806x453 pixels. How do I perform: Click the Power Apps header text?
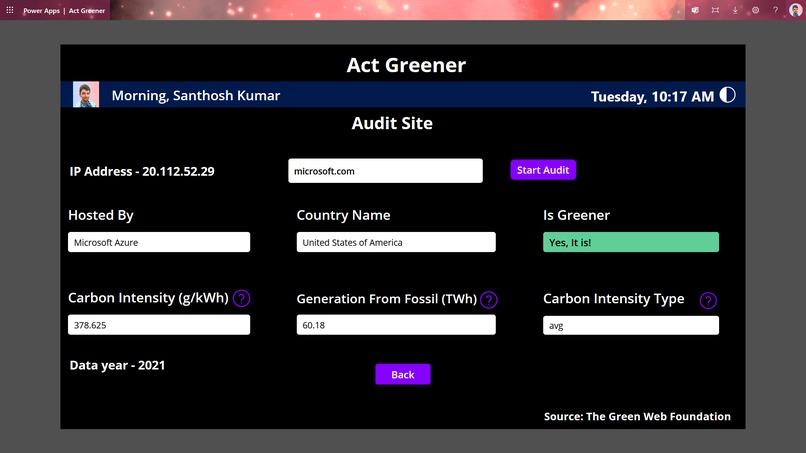(41, 10)
